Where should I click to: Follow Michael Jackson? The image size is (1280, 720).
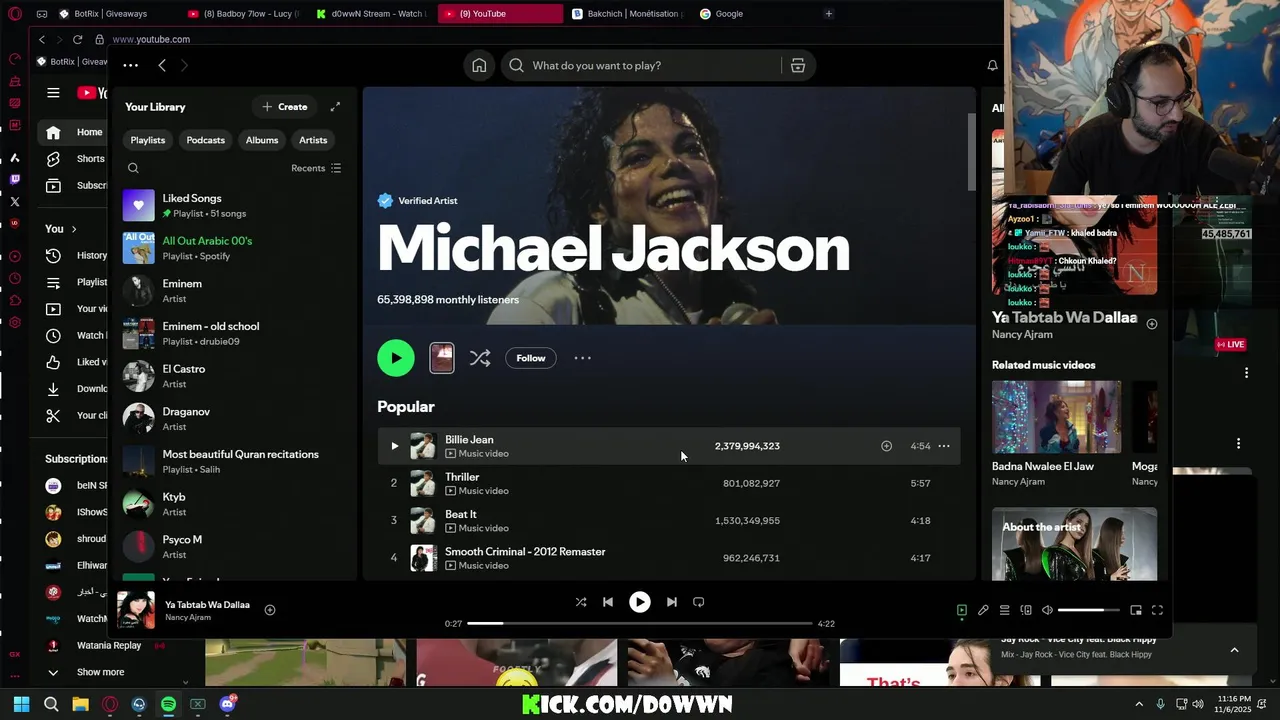pos(531,358)
